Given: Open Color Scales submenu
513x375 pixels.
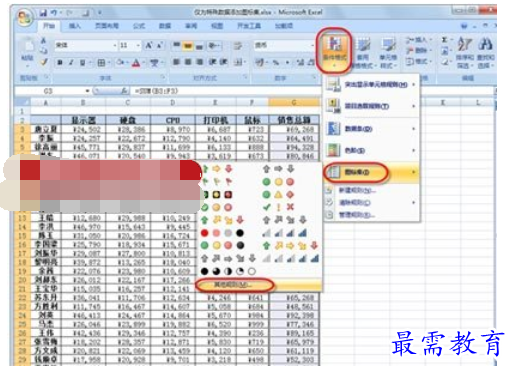Looking at the screenshot, I should click(x=371, y=150).
